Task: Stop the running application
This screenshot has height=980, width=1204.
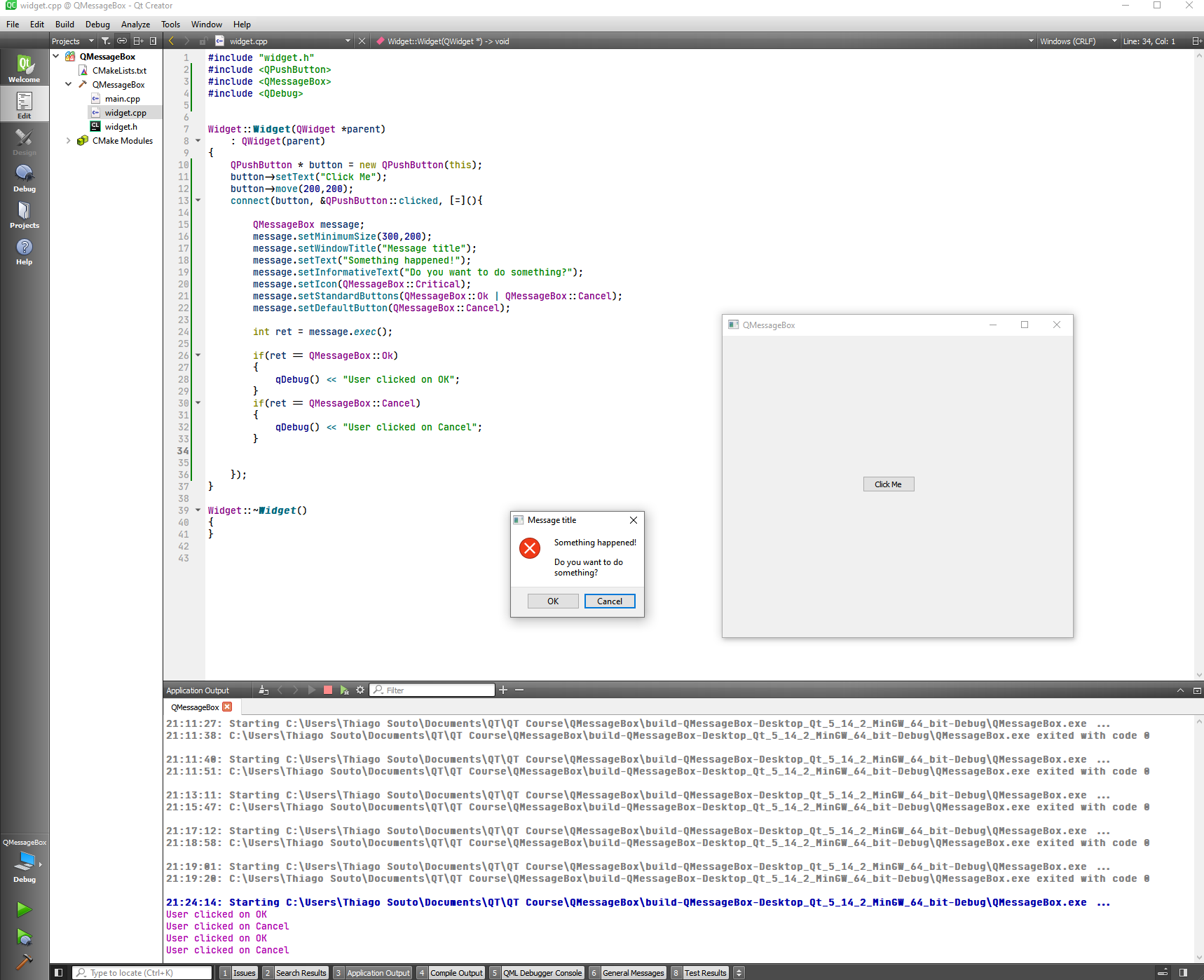Action: click(327, 690)
